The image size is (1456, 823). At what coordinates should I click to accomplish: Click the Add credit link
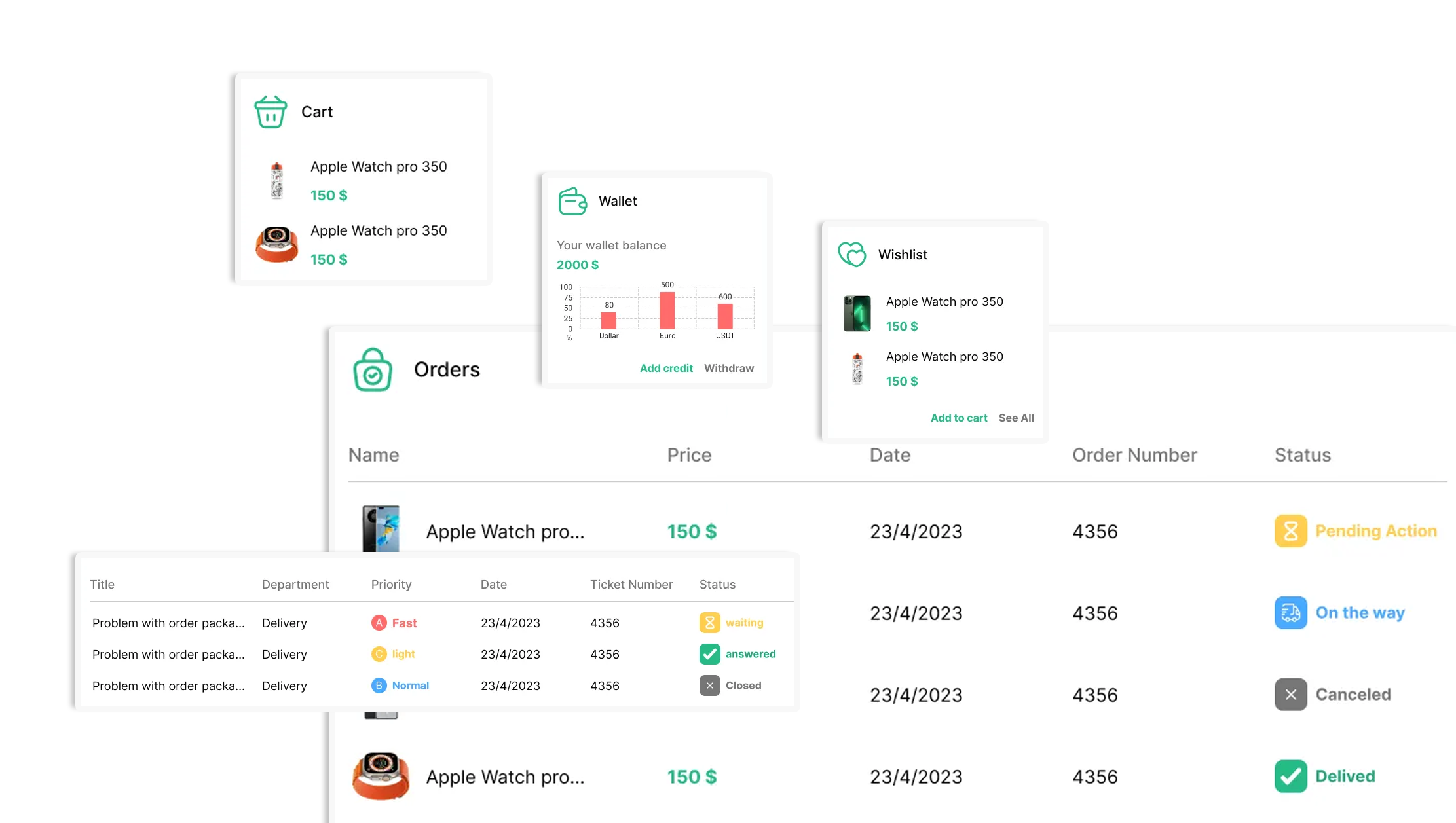(x=666, y=368)
